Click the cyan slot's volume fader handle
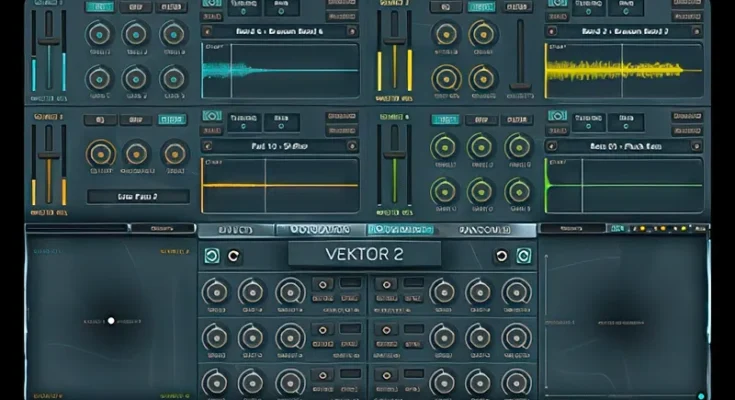 coord(49,41)
